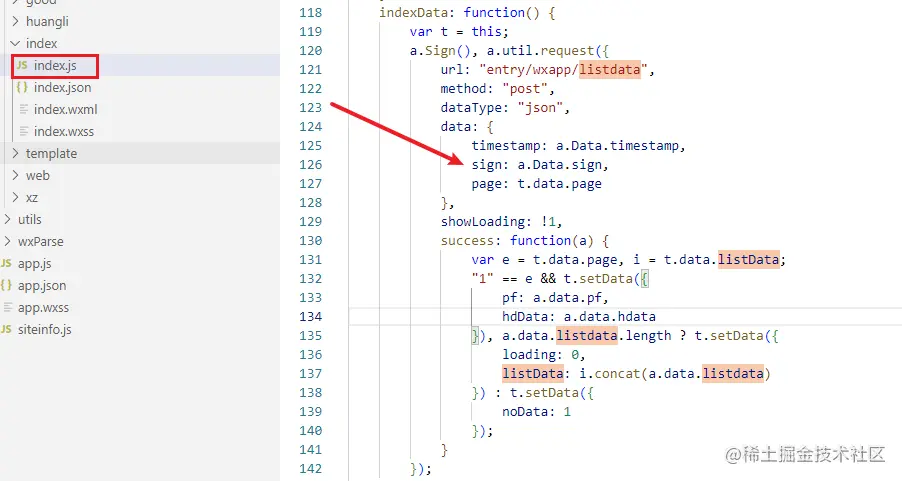Click JS icon beside siteinfo.js
The image size is (902, 481).
coord(6,329)
